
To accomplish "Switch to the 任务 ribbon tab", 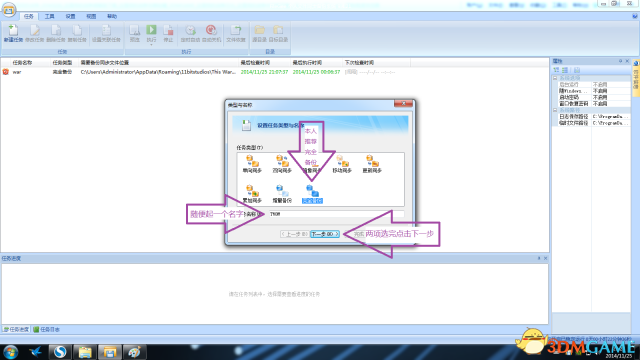I will click(x=29, y=16).
